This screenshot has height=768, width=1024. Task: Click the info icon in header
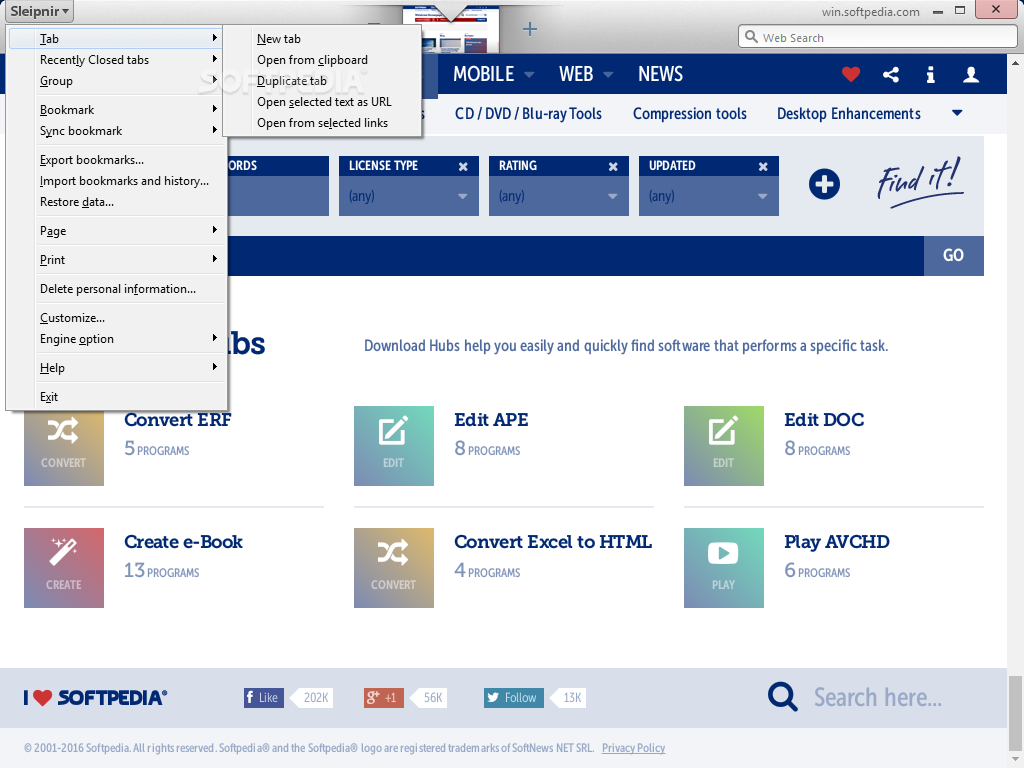(931, 74)
